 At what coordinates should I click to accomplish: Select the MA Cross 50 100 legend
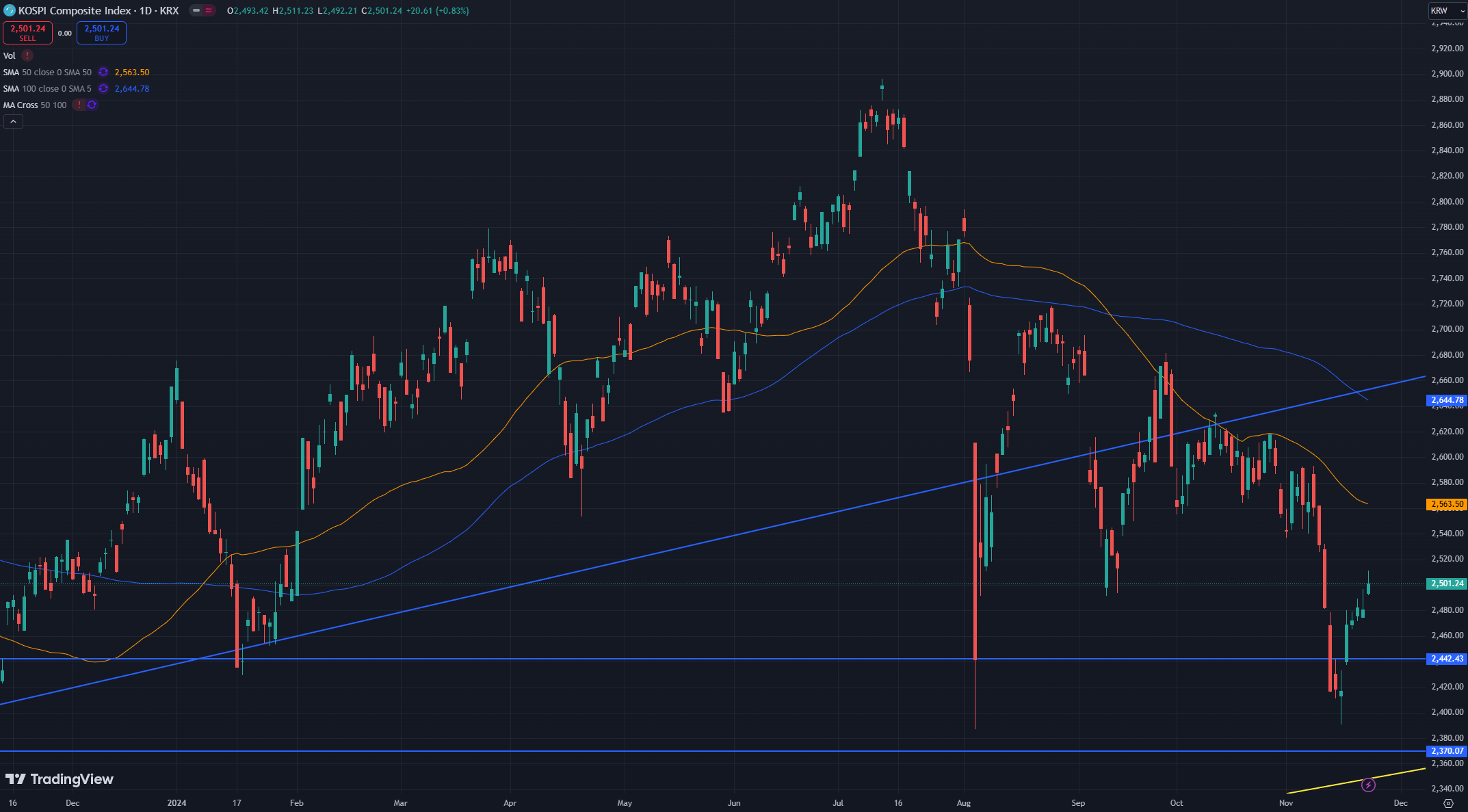pos(35,105)
